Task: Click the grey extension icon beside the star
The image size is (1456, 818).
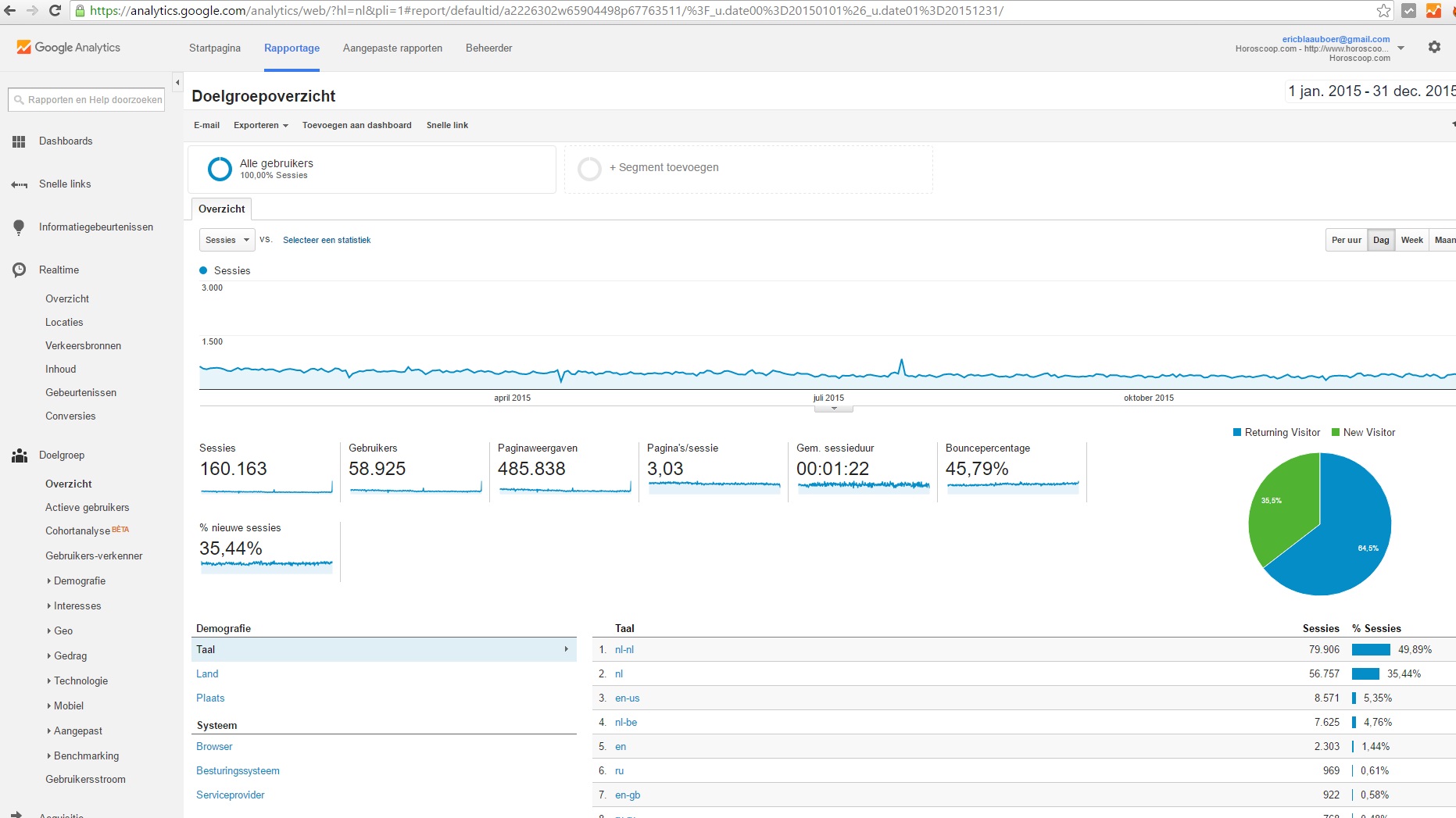Action: click(1408, 11)
